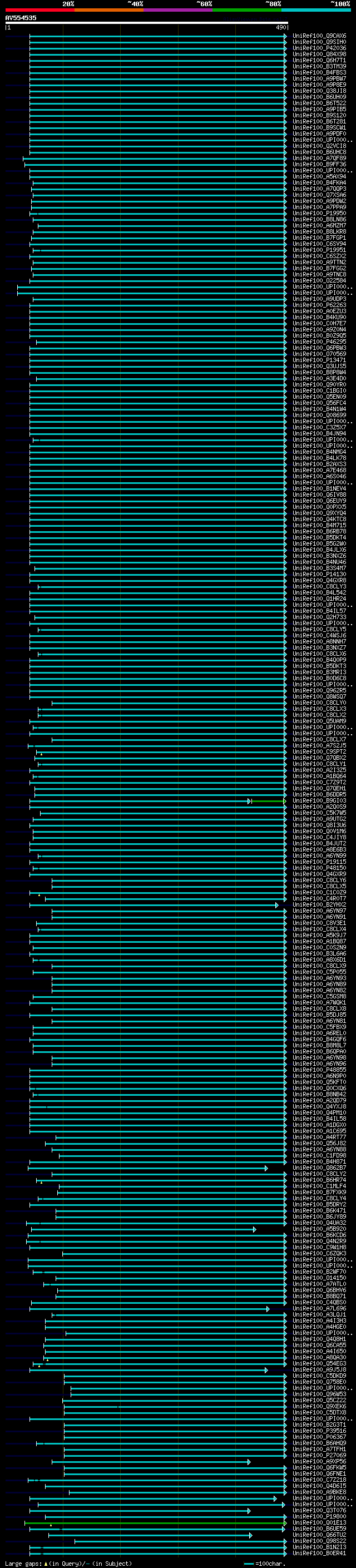
Task: Click the =100char. scale legend
Action: [265, 1564]
